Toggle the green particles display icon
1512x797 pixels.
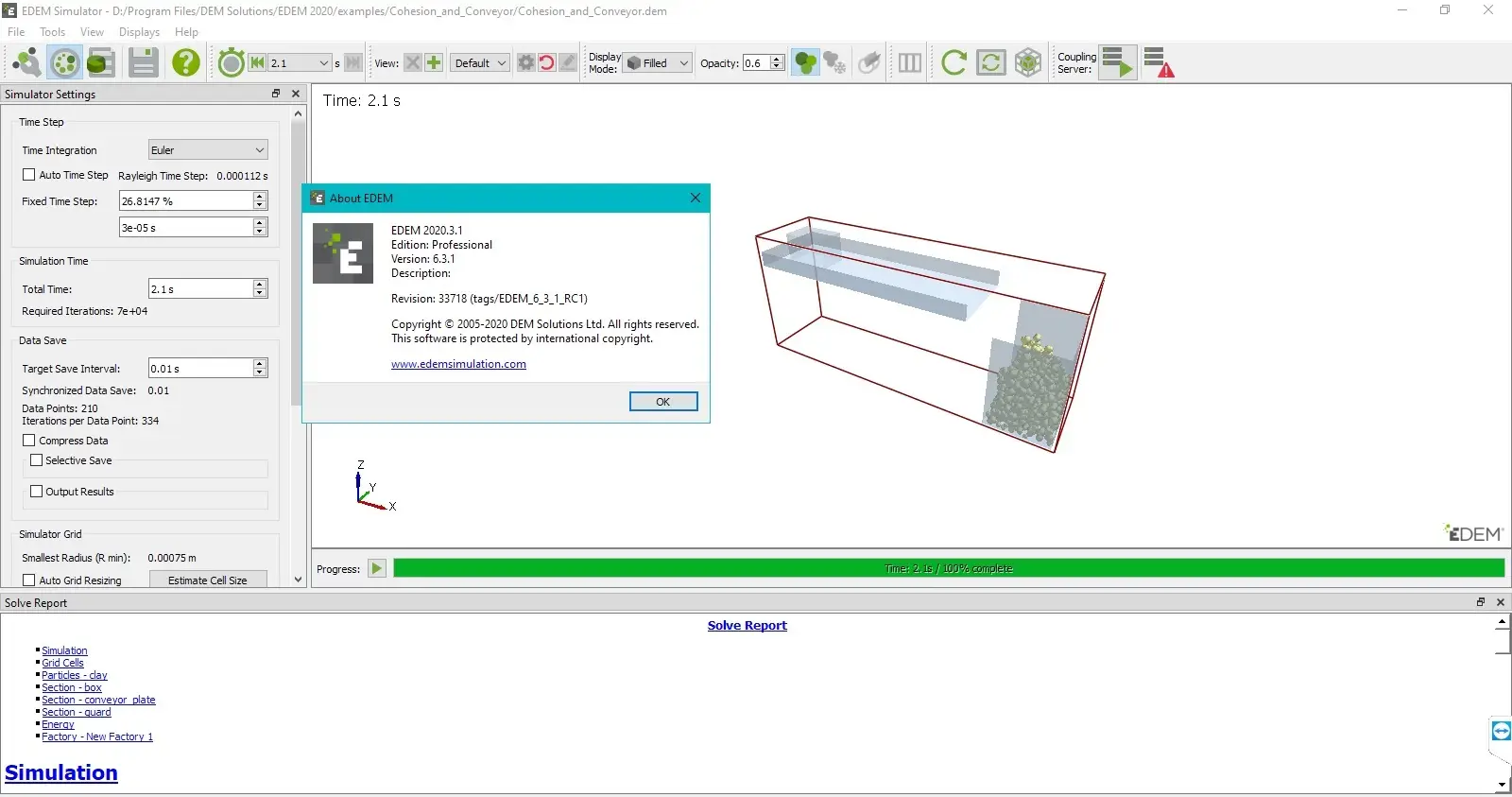805,63
